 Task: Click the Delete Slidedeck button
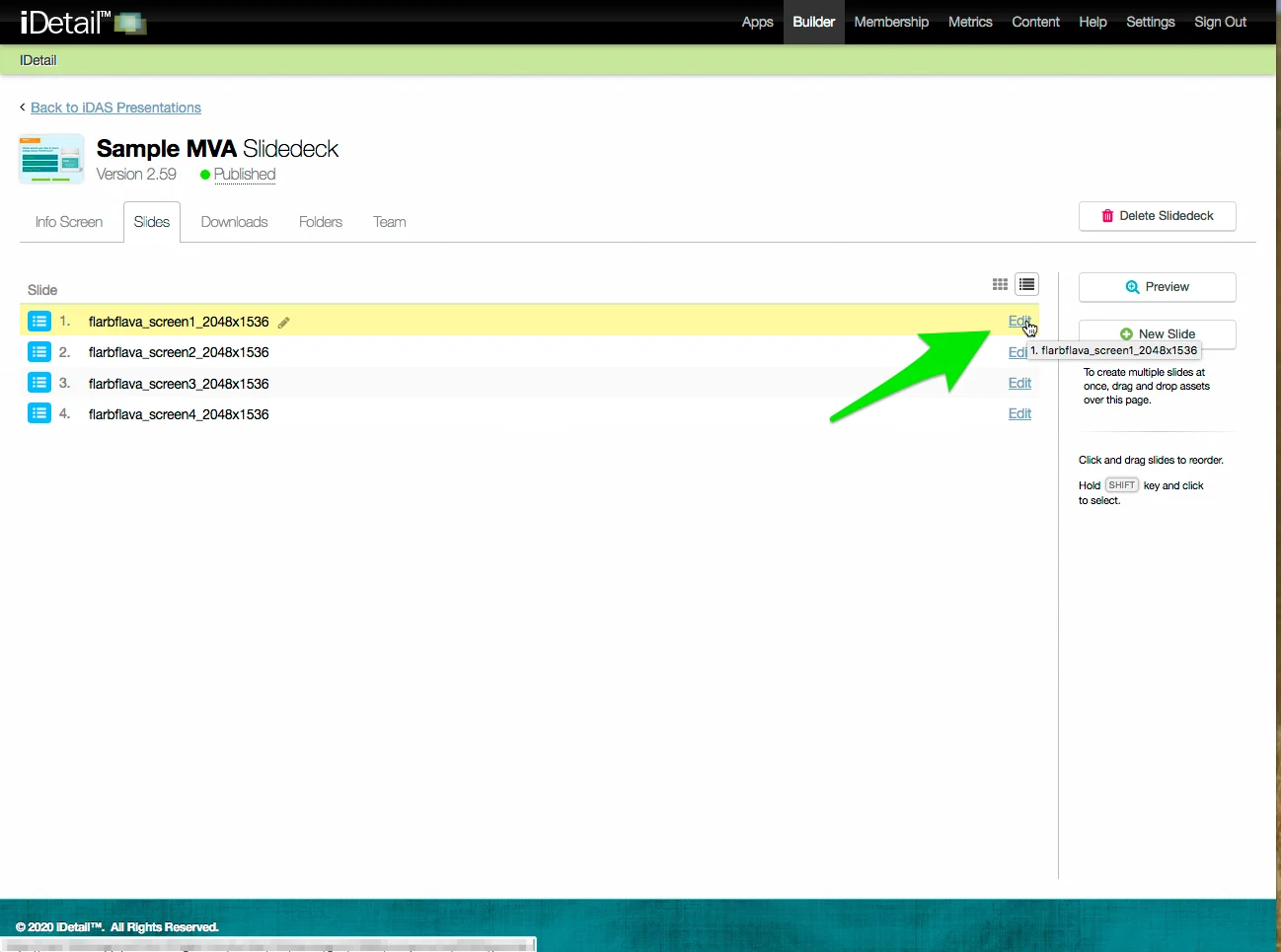[1158, 216]
